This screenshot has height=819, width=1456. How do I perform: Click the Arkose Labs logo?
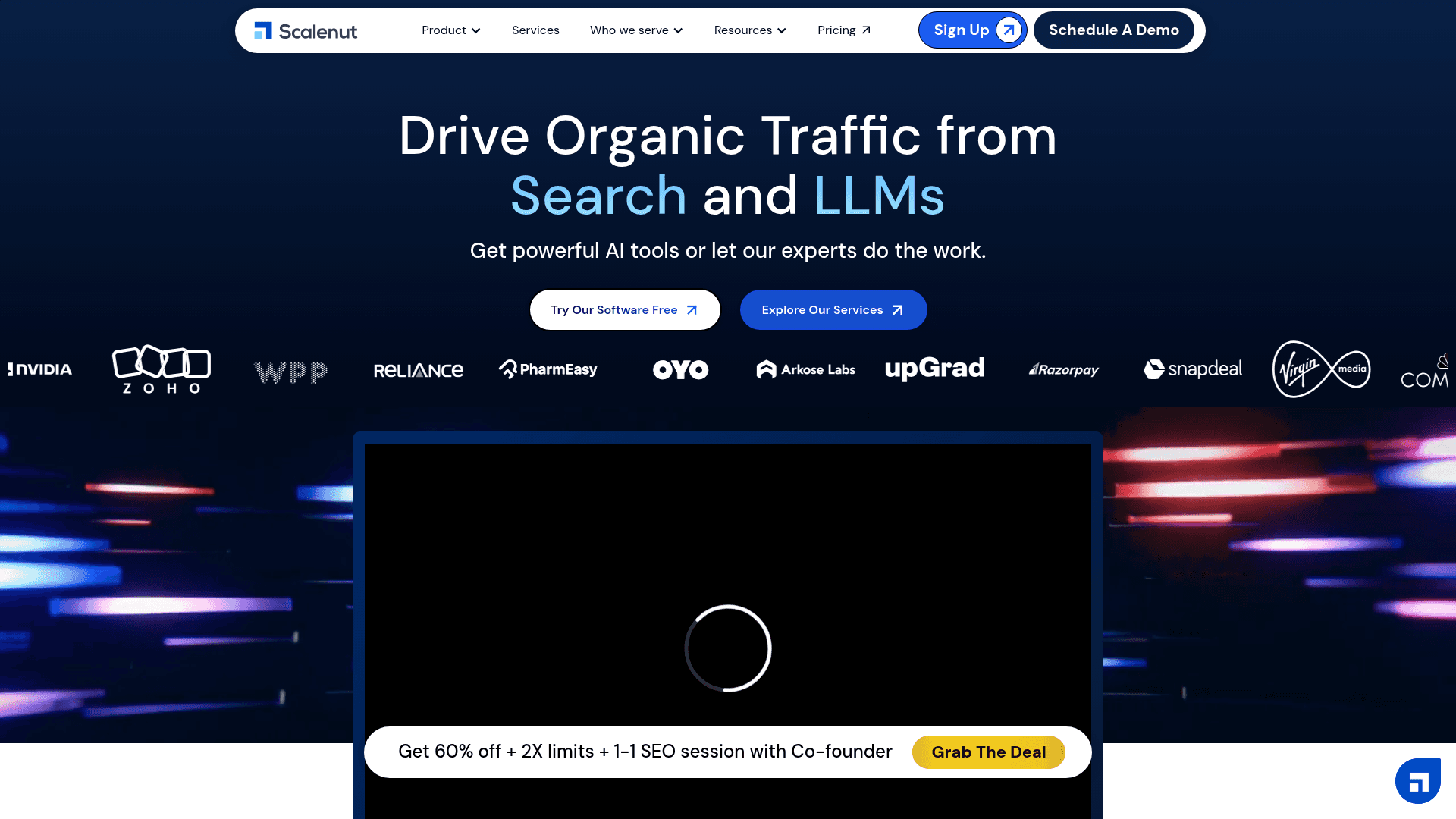(806, 369)
